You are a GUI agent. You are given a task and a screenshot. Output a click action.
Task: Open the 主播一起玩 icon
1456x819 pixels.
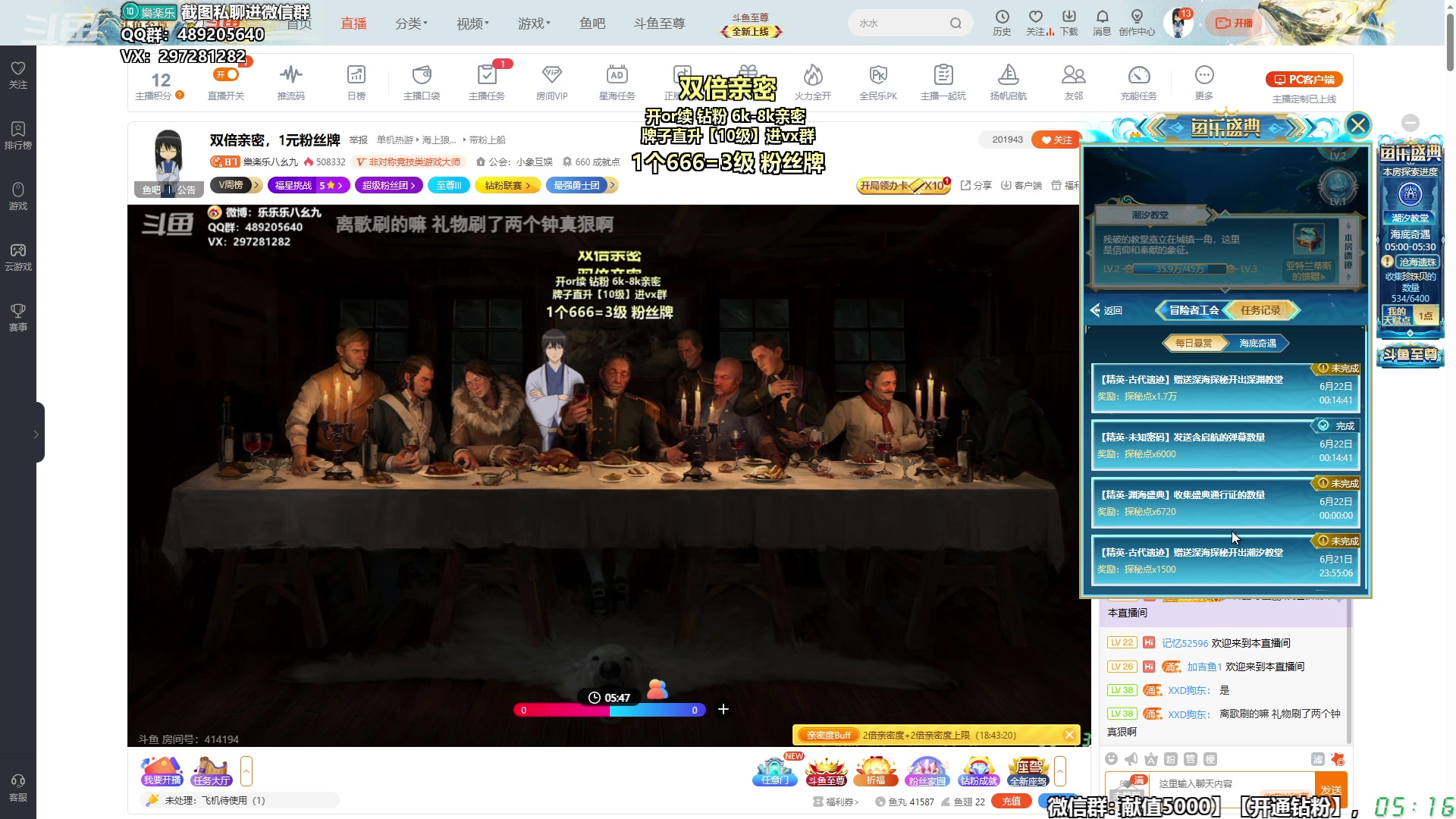(943, 82)
